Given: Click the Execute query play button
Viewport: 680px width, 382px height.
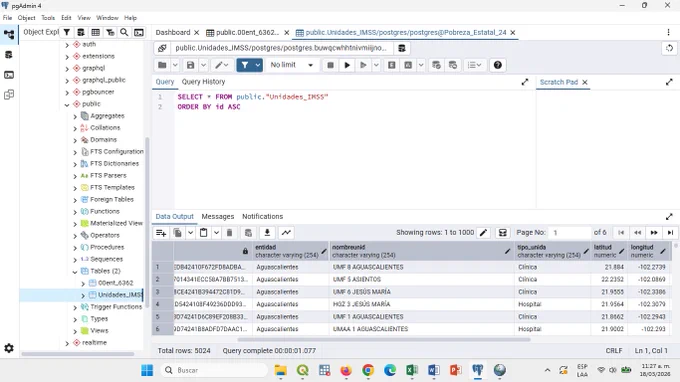Looking at the screenshot, I should tap(347, 65).
